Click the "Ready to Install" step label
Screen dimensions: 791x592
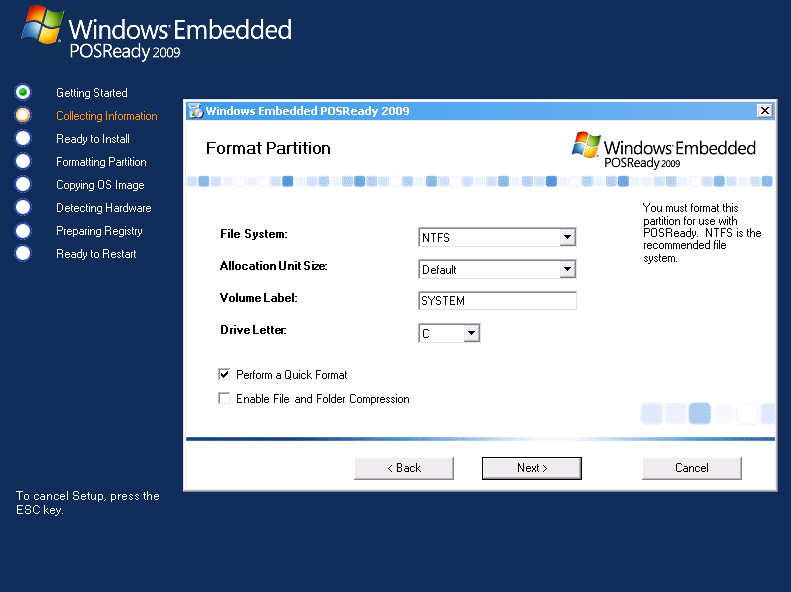93,139
